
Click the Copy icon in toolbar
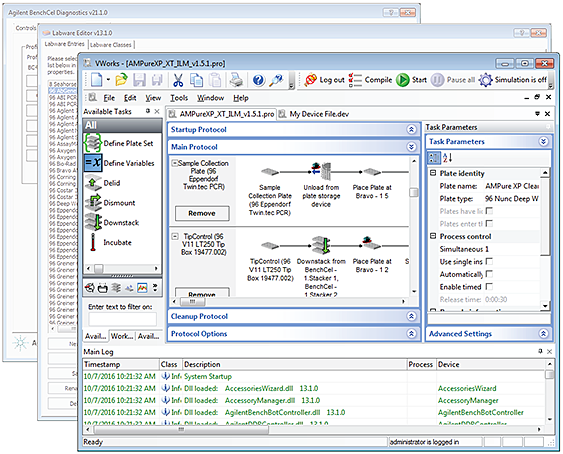point(196,80)
